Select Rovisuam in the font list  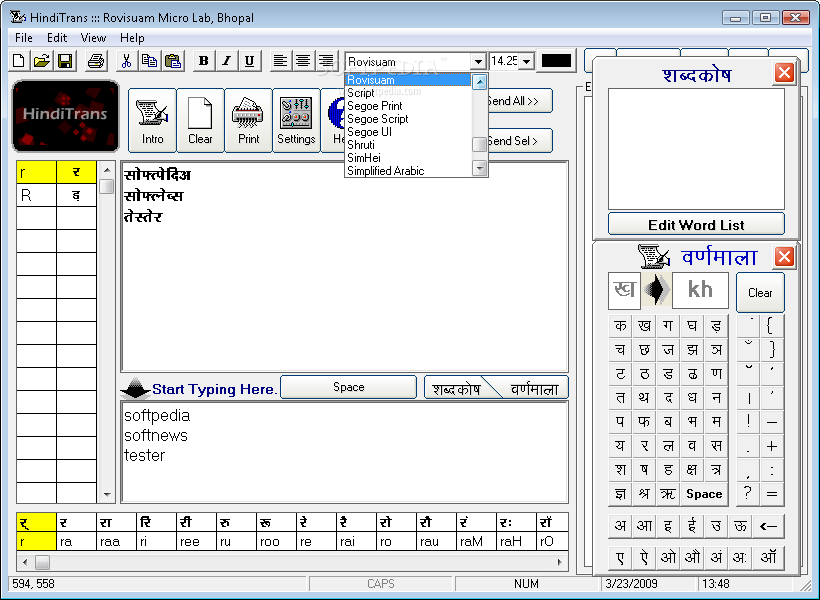tap(408, 80)
